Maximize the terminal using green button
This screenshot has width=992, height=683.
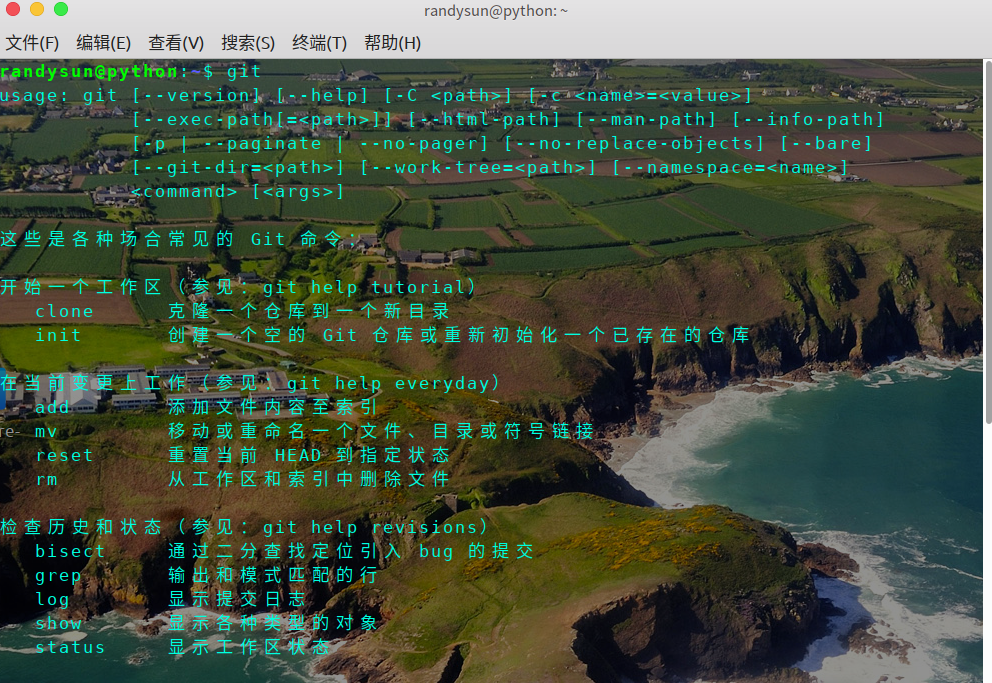[x=61, y=10]
